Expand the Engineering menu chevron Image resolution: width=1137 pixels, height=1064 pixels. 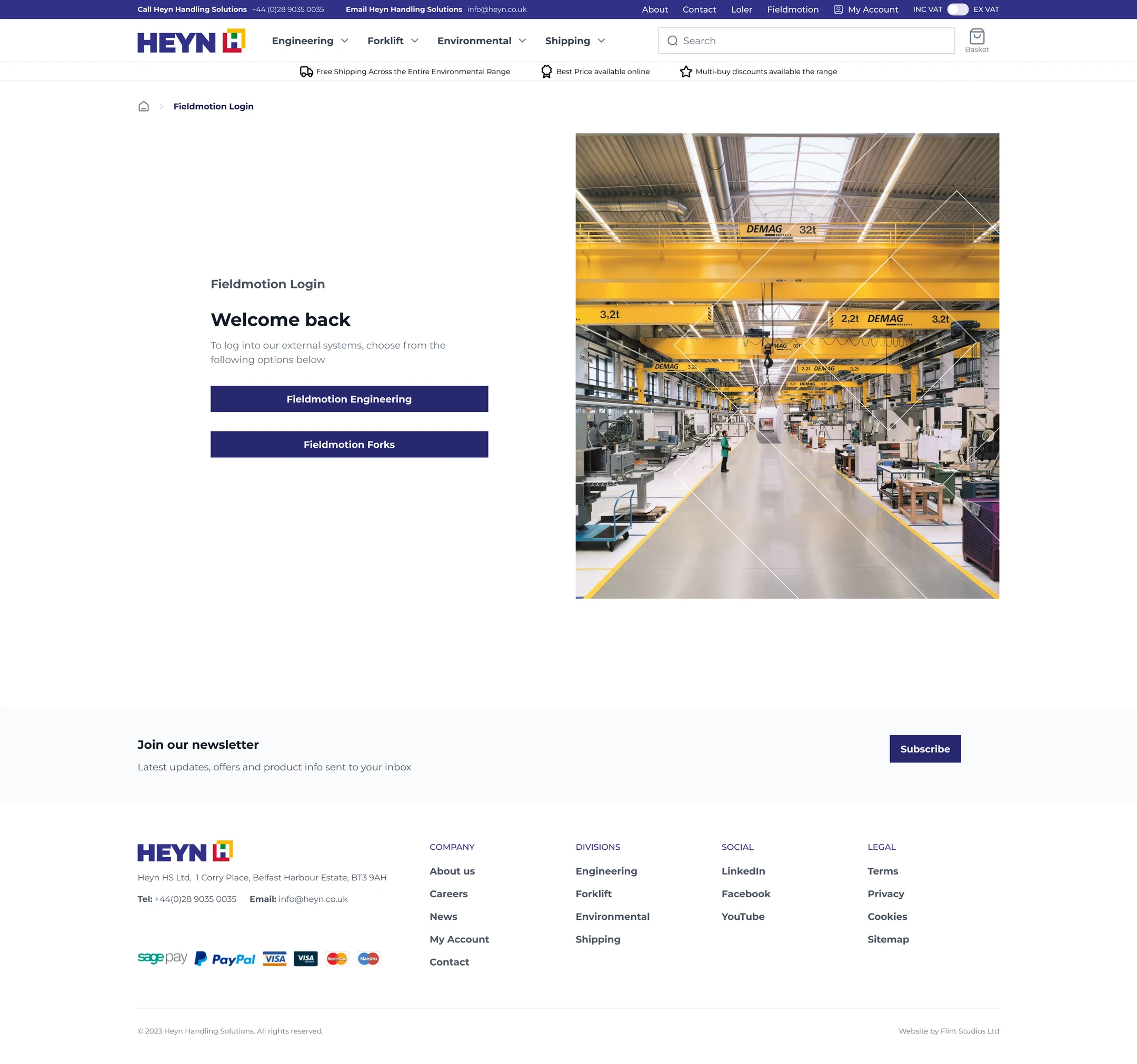click(344, 41)
